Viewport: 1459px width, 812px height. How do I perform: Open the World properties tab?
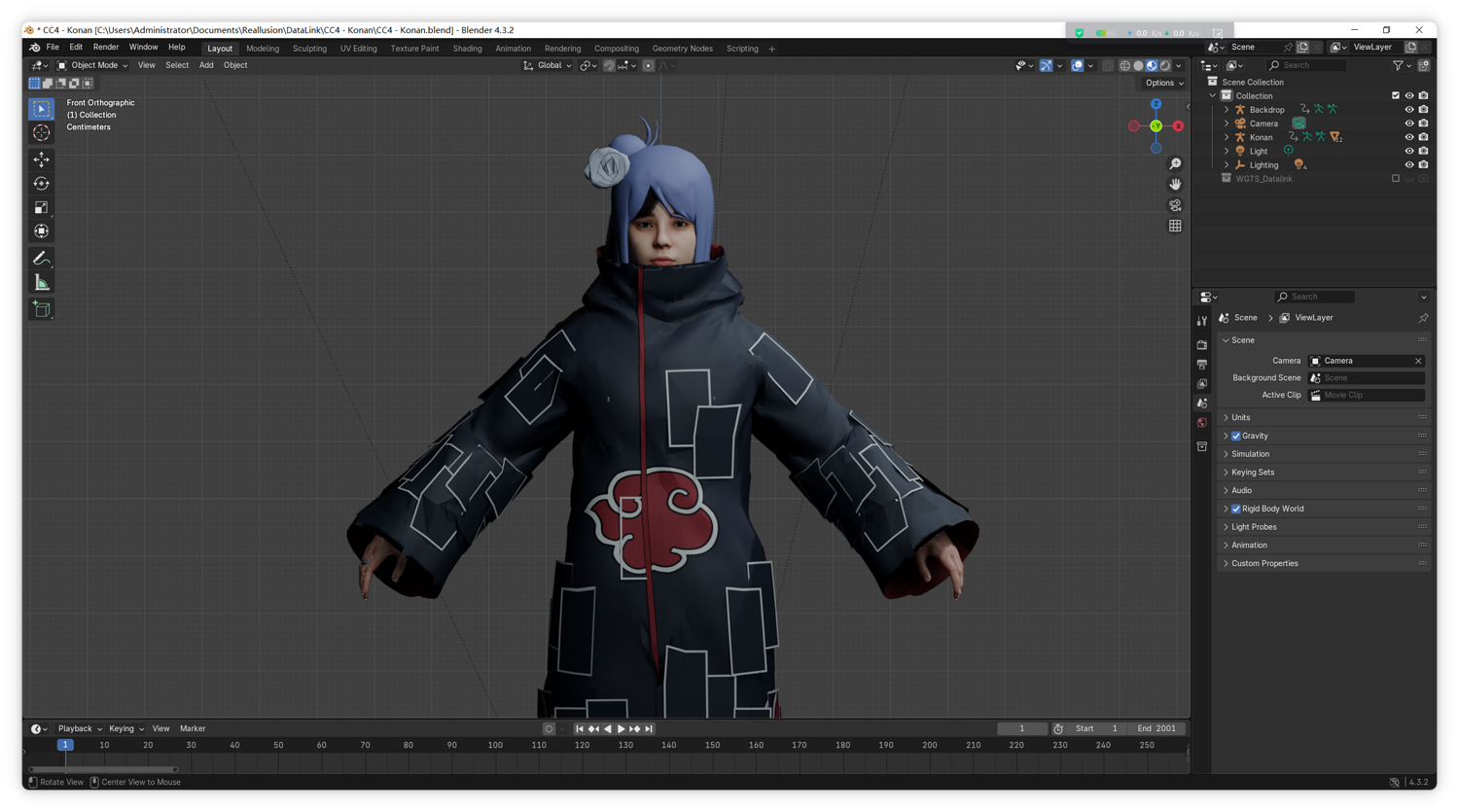tap(1202, 423)
